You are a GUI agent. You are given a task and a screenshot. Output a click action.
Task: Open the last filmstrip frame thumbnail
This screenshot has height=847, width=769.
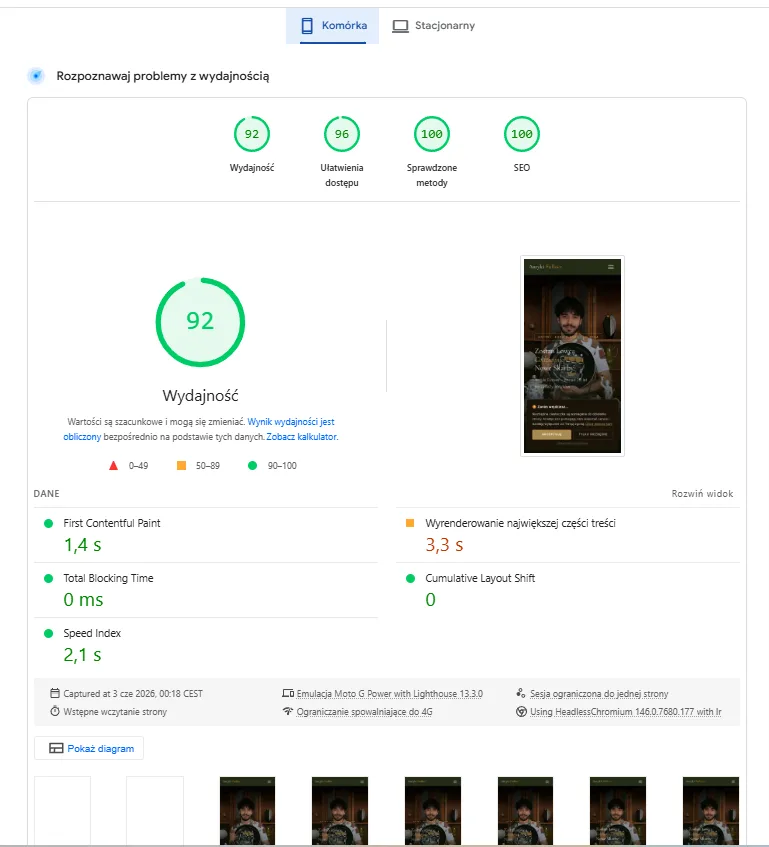[711, 811]
